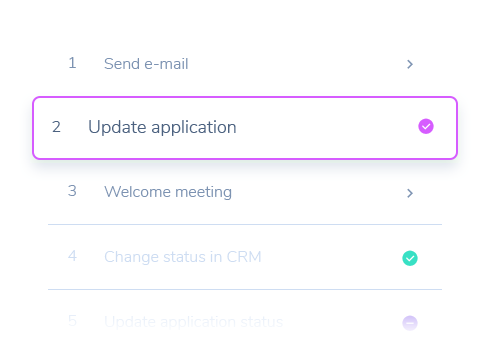
Task: Choose Update application status step
Action: point(194,322)
